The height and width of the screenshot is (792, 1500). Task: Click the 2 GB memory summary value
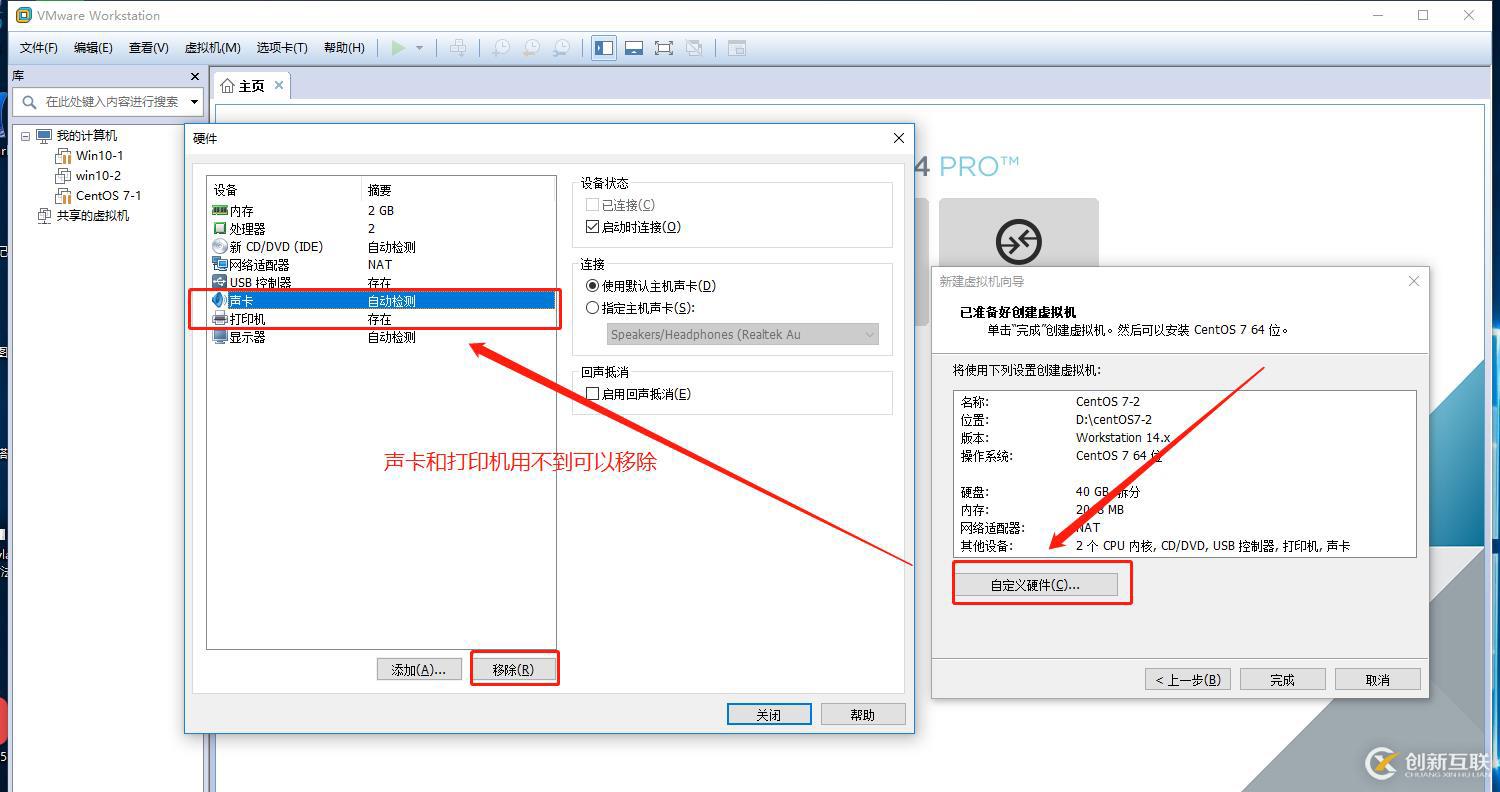point(381,211)
